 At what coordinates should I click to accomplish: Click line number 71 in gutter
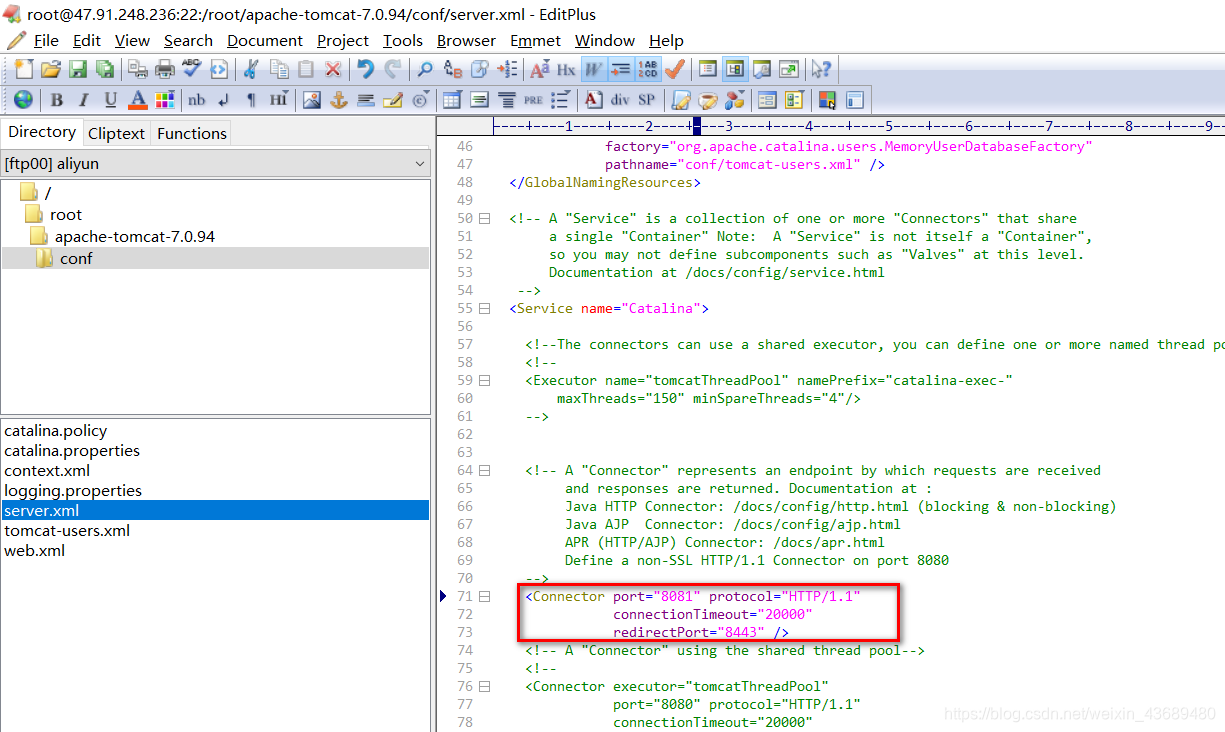(464, 596)
